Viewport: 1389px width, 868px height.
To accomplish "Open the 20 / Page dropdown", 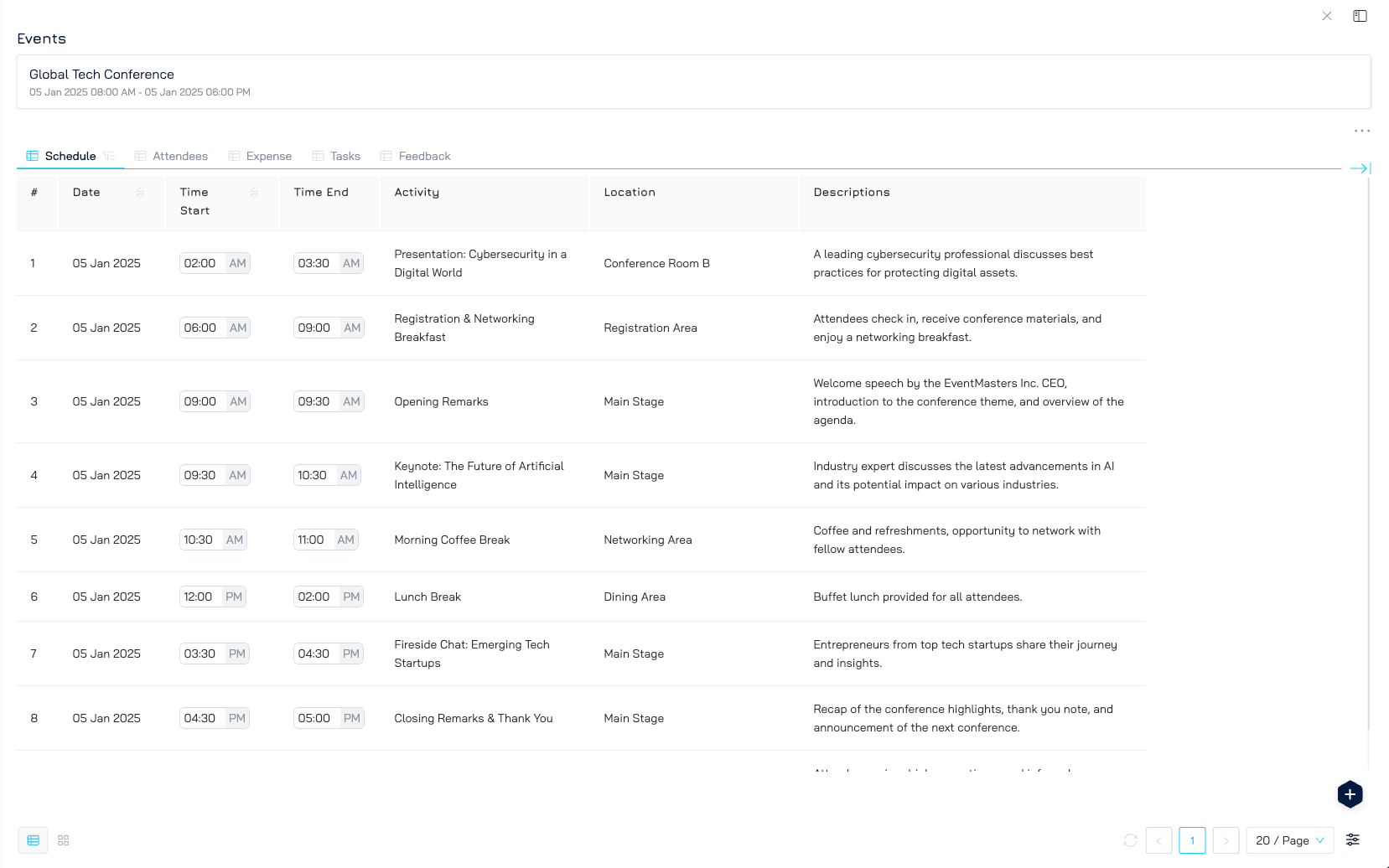I will coord(1289,840).
